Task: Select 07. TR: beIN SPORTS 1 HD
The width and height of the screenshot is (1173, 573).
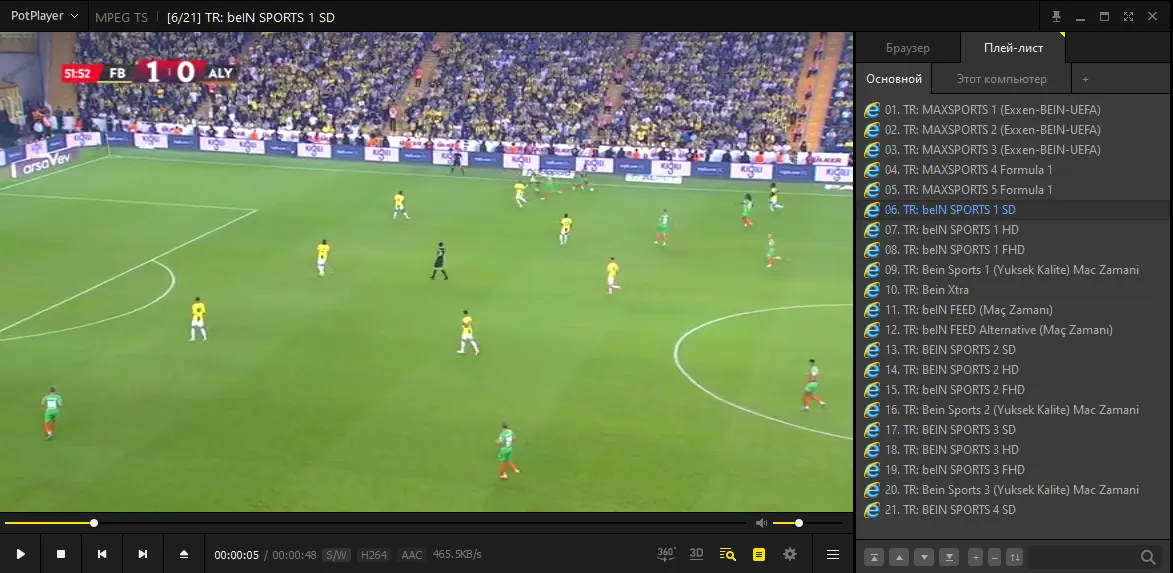Action: click(1012, 230)
